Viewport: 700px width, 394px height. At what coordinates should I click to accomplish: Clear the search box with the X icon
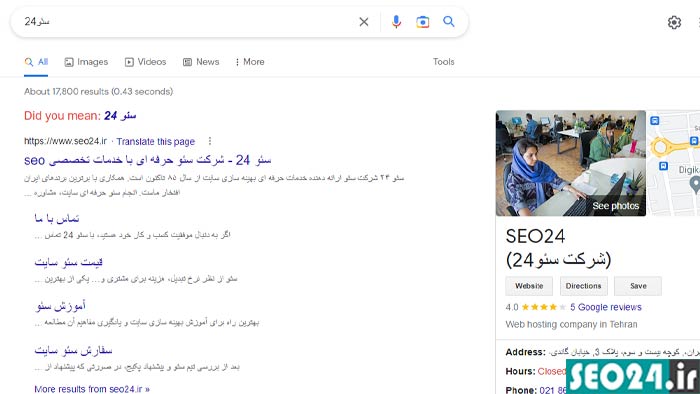click(364, 21)
